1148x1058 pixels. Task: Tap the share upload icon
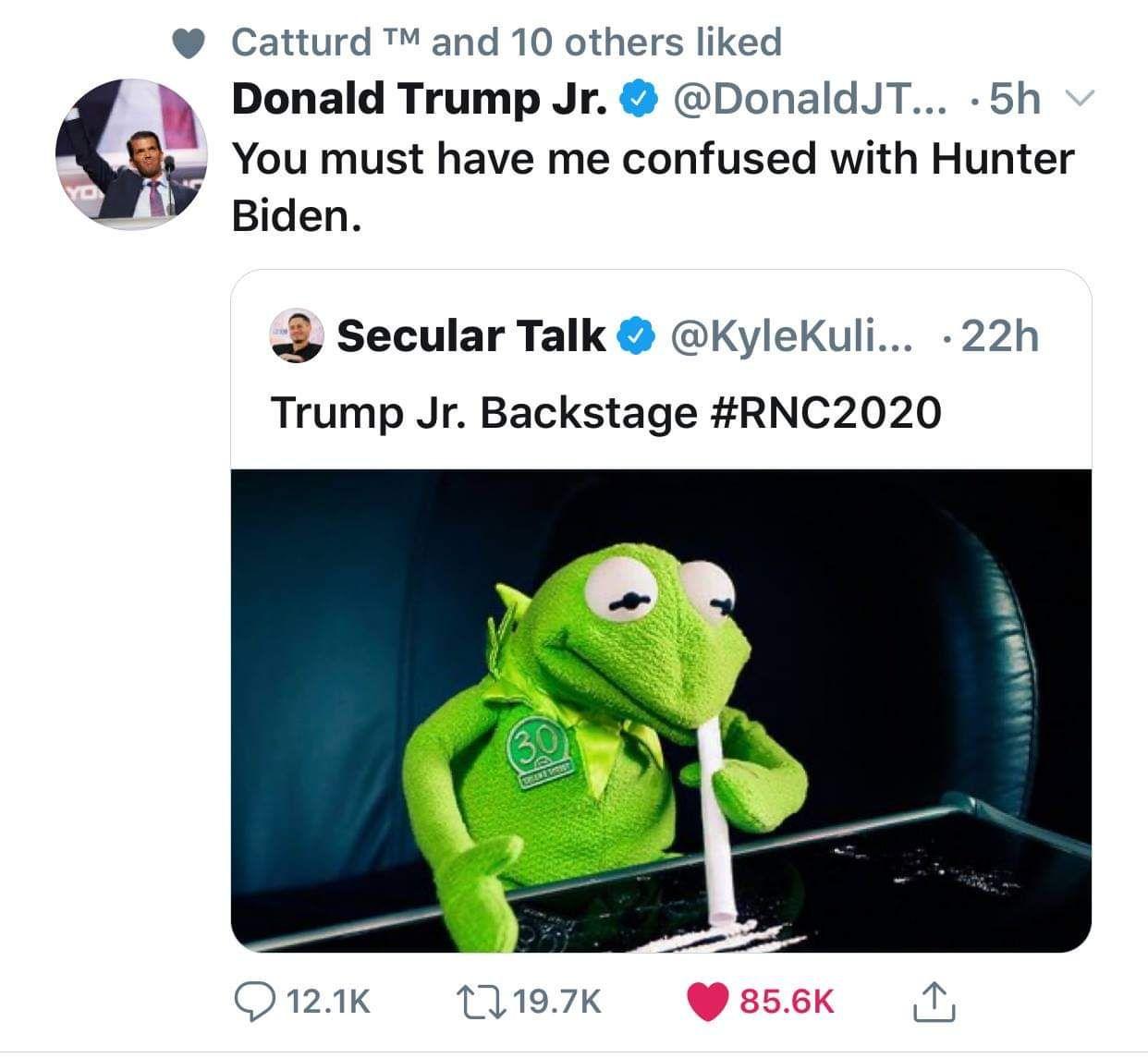tap(934, 1000)
